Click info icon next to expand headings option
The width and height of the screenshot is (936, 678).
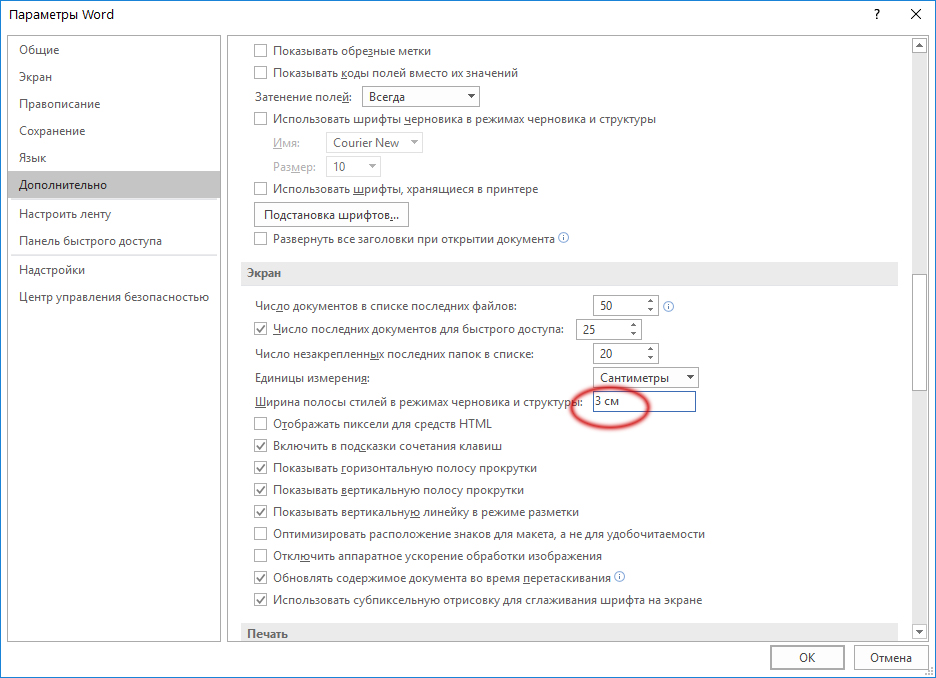[564, 238]
